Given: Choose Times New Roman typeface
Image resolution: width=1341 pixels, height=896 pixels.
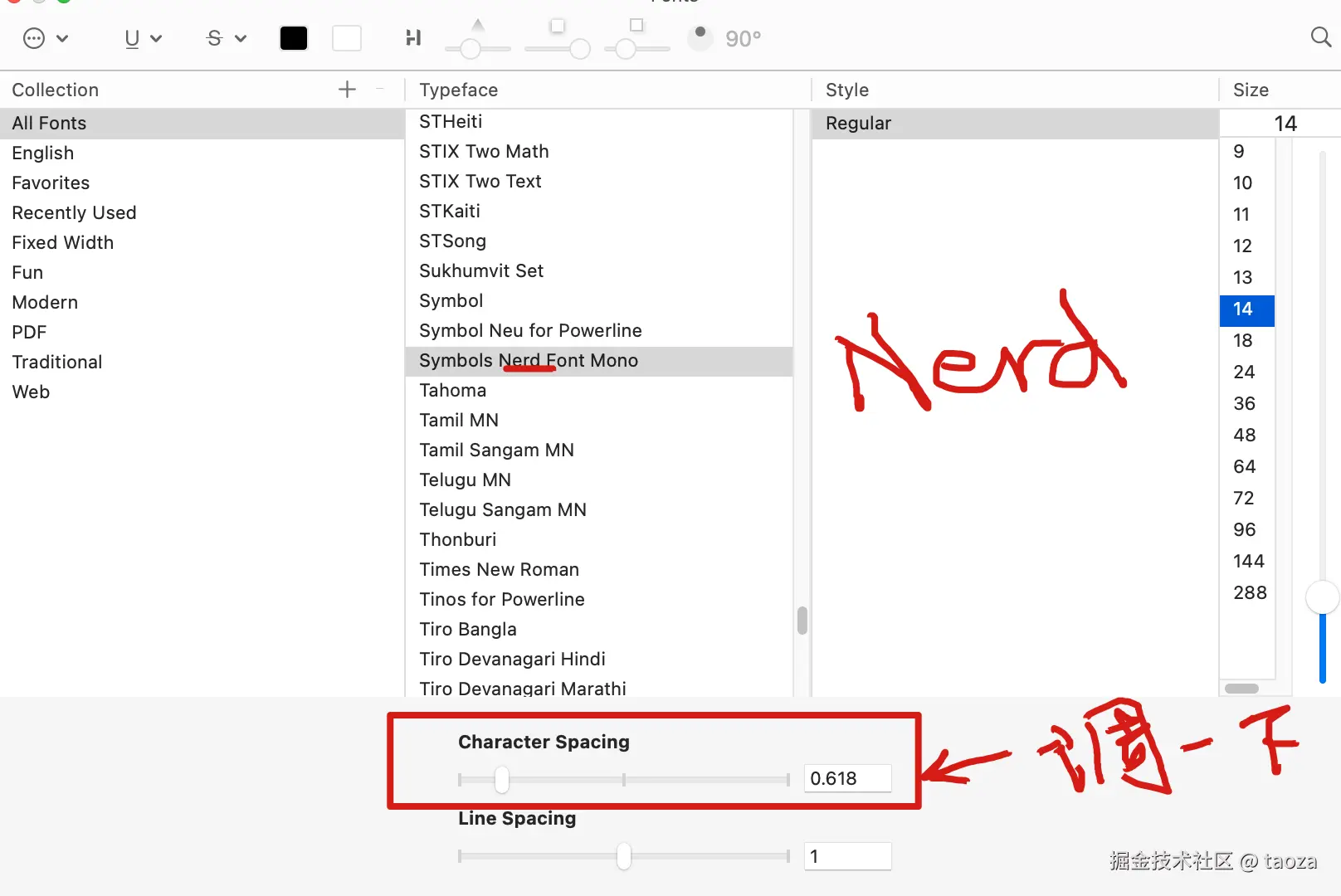Looking at the screenshot, I should click(x=499, y=569).
